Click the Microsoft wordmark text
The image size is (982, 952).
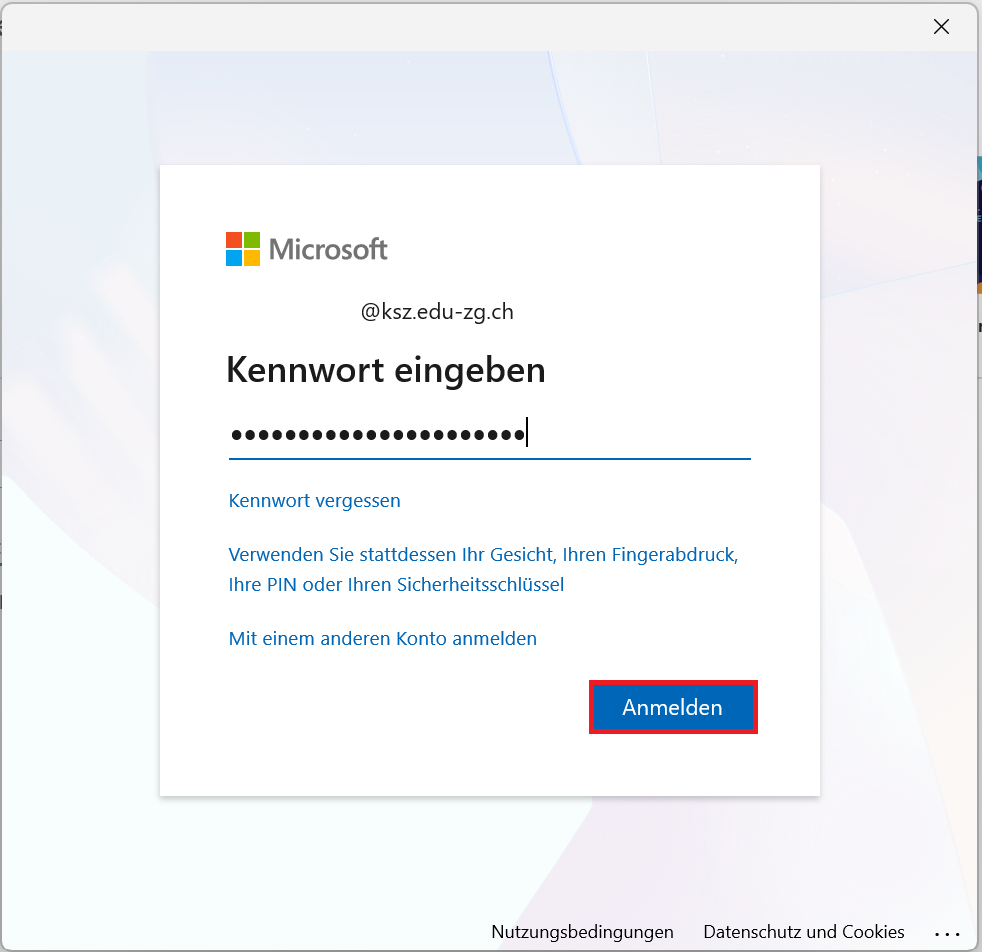pos(328,249)
